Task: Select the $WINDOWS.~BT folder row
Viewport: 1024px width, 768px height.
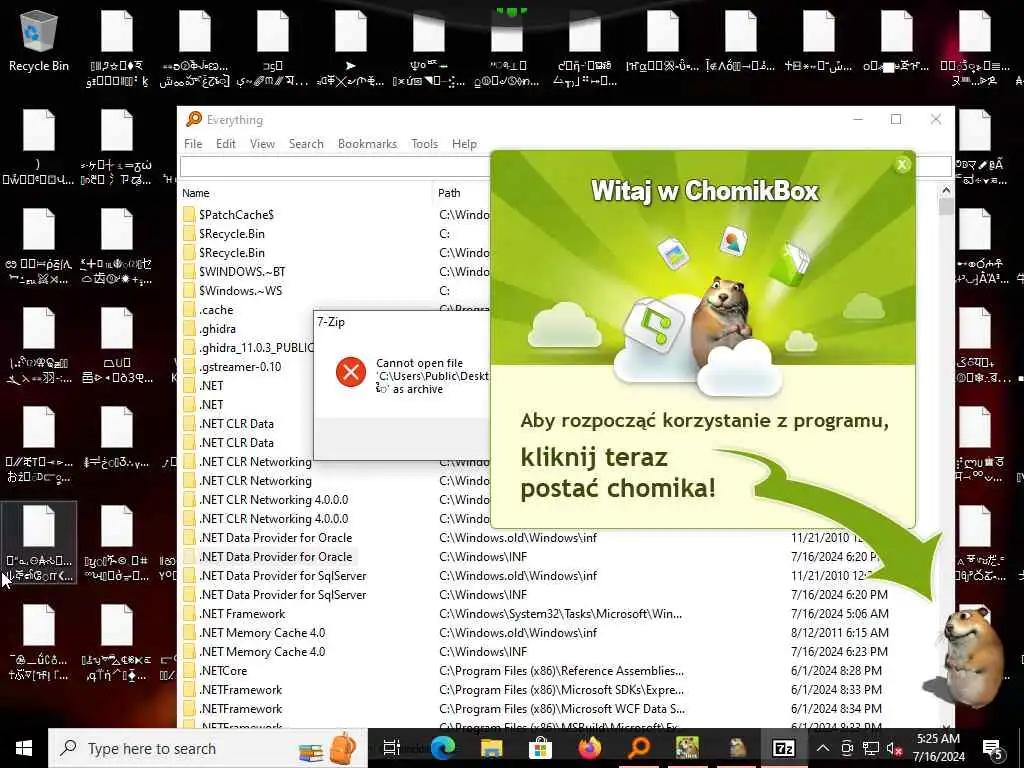Action: click(x=242, y=272)
